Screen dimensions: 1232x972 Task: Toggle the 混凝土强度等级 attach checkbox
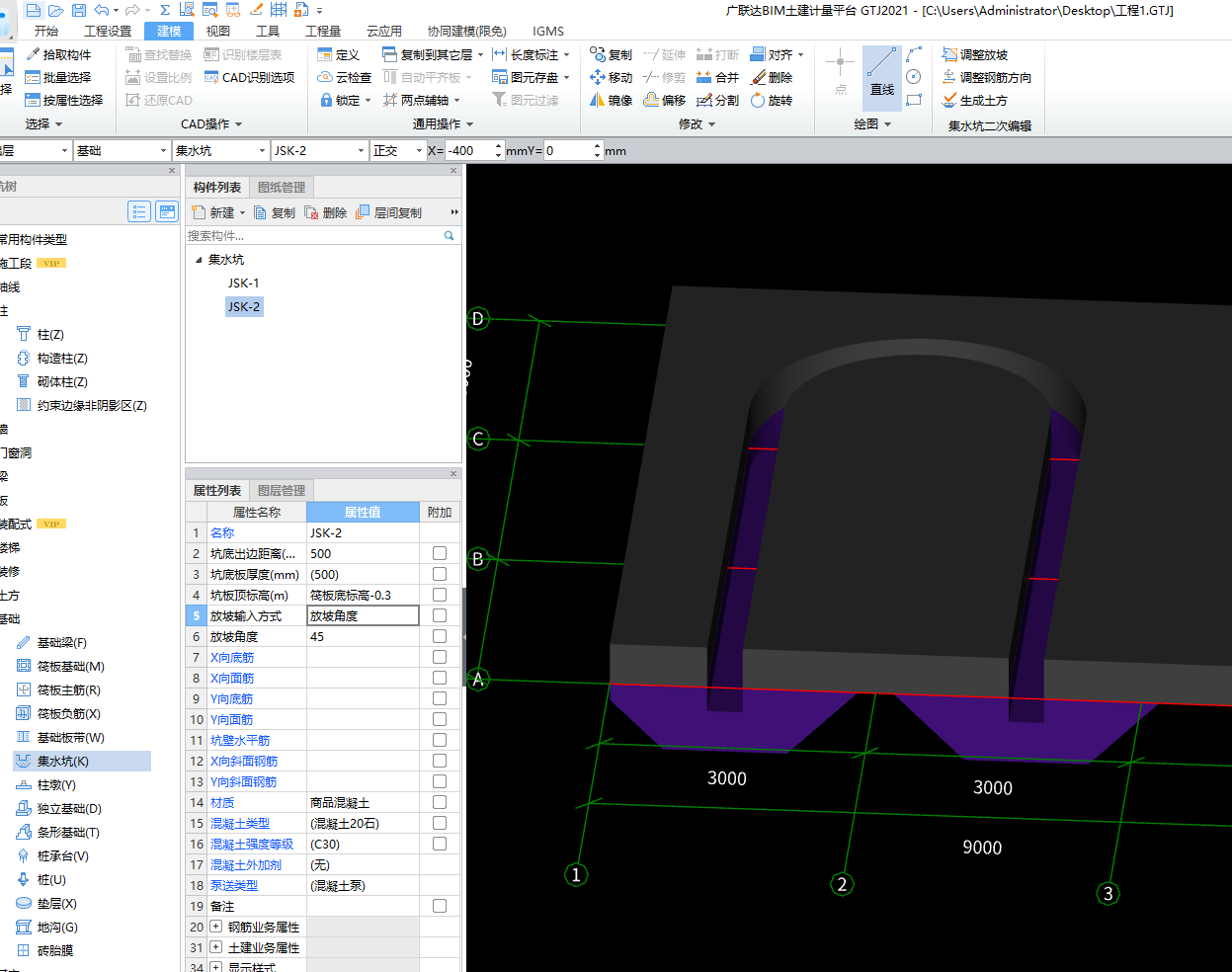(x=440, y=844)
